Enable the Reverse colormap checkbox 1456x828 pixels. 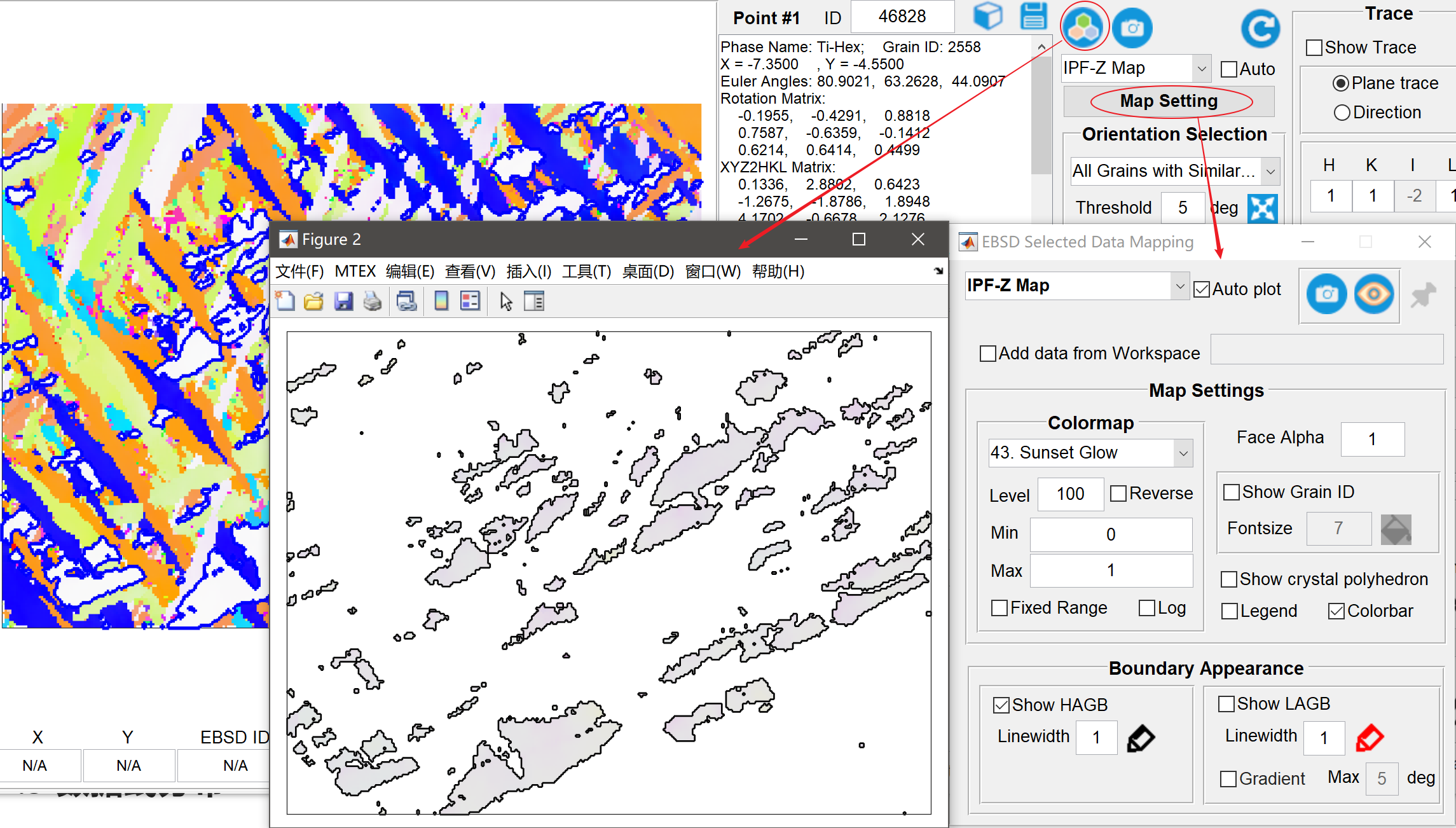(1118, 493)
